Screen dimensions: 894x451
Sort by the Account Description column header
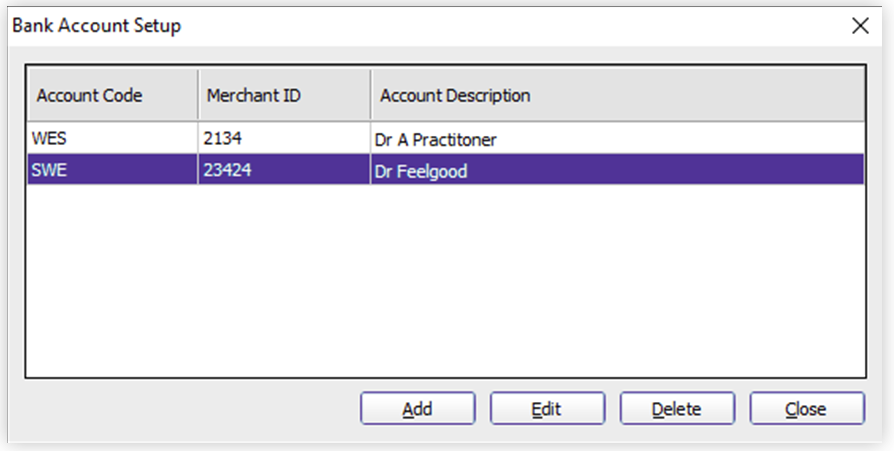click(617, 95)
